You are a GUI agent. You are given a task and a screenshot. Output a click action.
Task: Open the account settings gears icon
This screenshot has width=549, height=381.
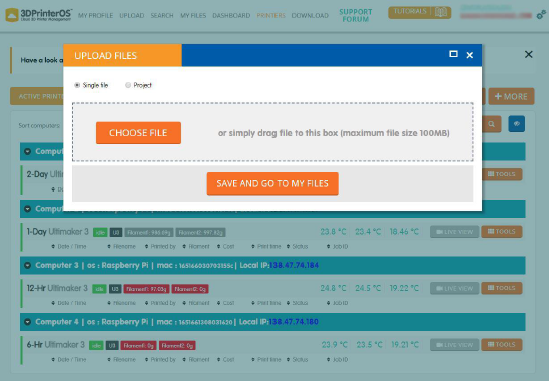point(541,14)
